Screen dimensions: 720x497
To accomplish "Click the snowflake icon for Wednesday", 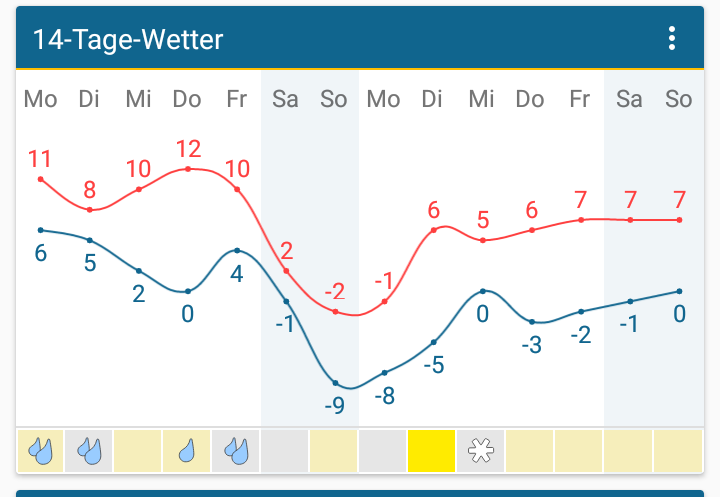I will pyautogui.click(x=481, y=451).
